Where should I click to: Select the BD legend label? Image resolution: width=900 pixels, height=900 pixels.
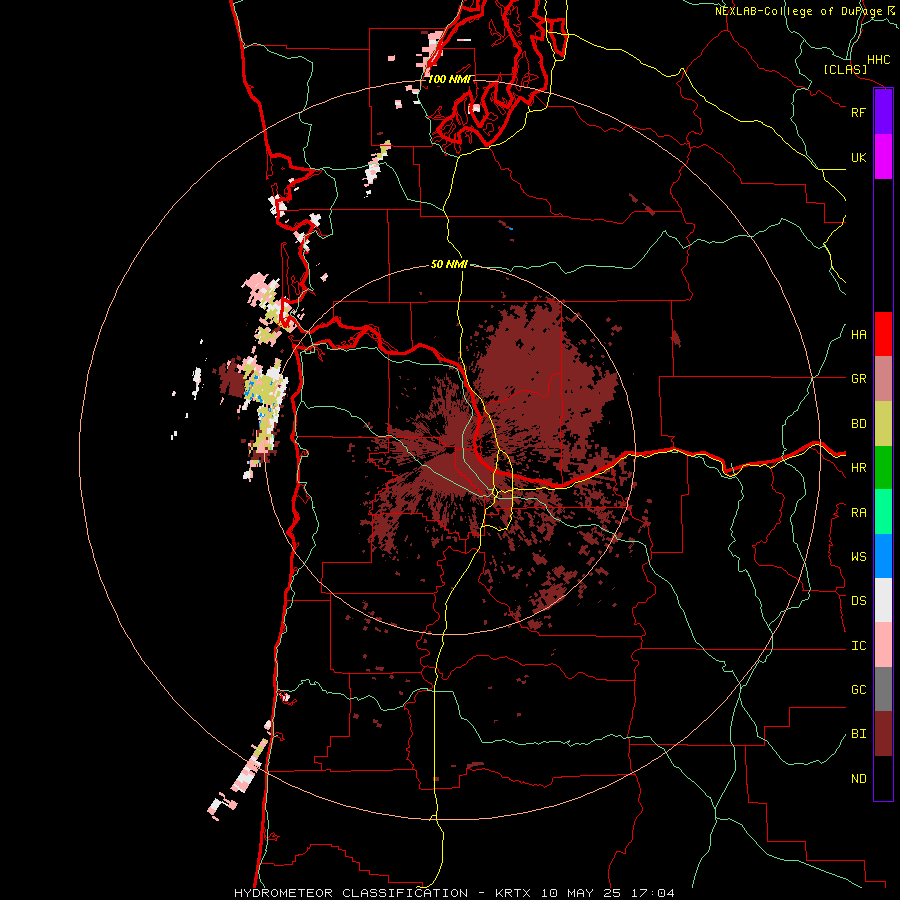858,424
